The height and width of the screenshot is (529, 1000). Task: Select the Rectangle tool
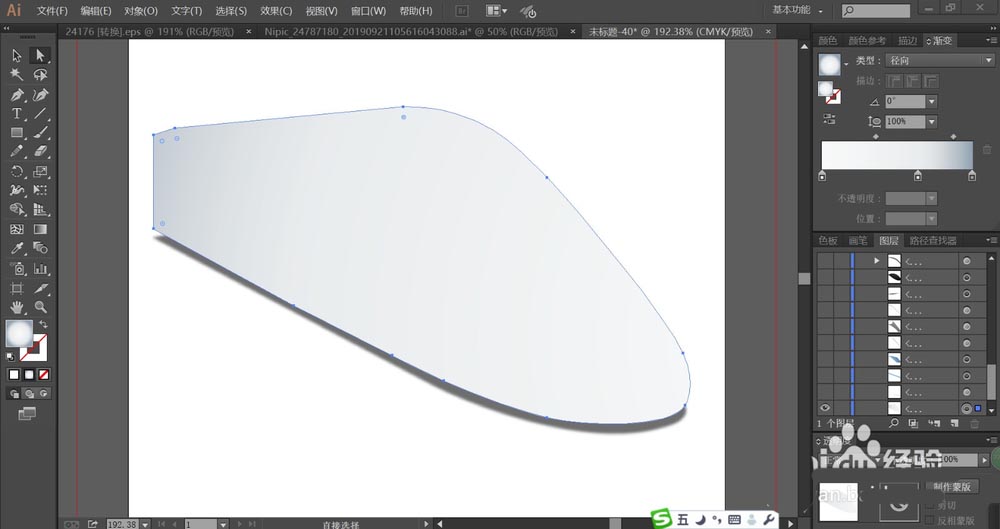[x=17, y=133]
